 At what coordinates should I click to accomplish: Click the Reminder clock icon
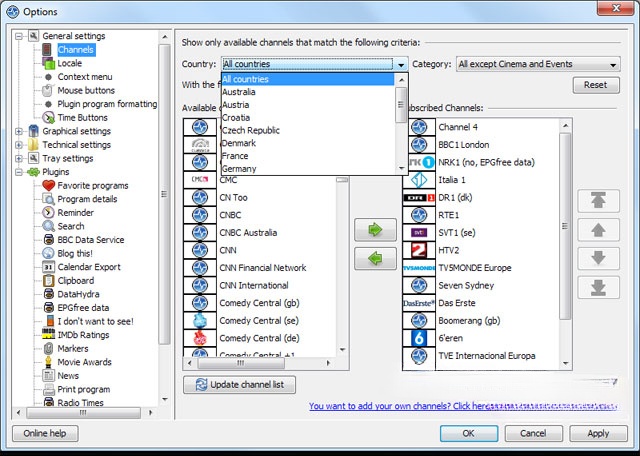pyautogui.click(x=48, y=212)
